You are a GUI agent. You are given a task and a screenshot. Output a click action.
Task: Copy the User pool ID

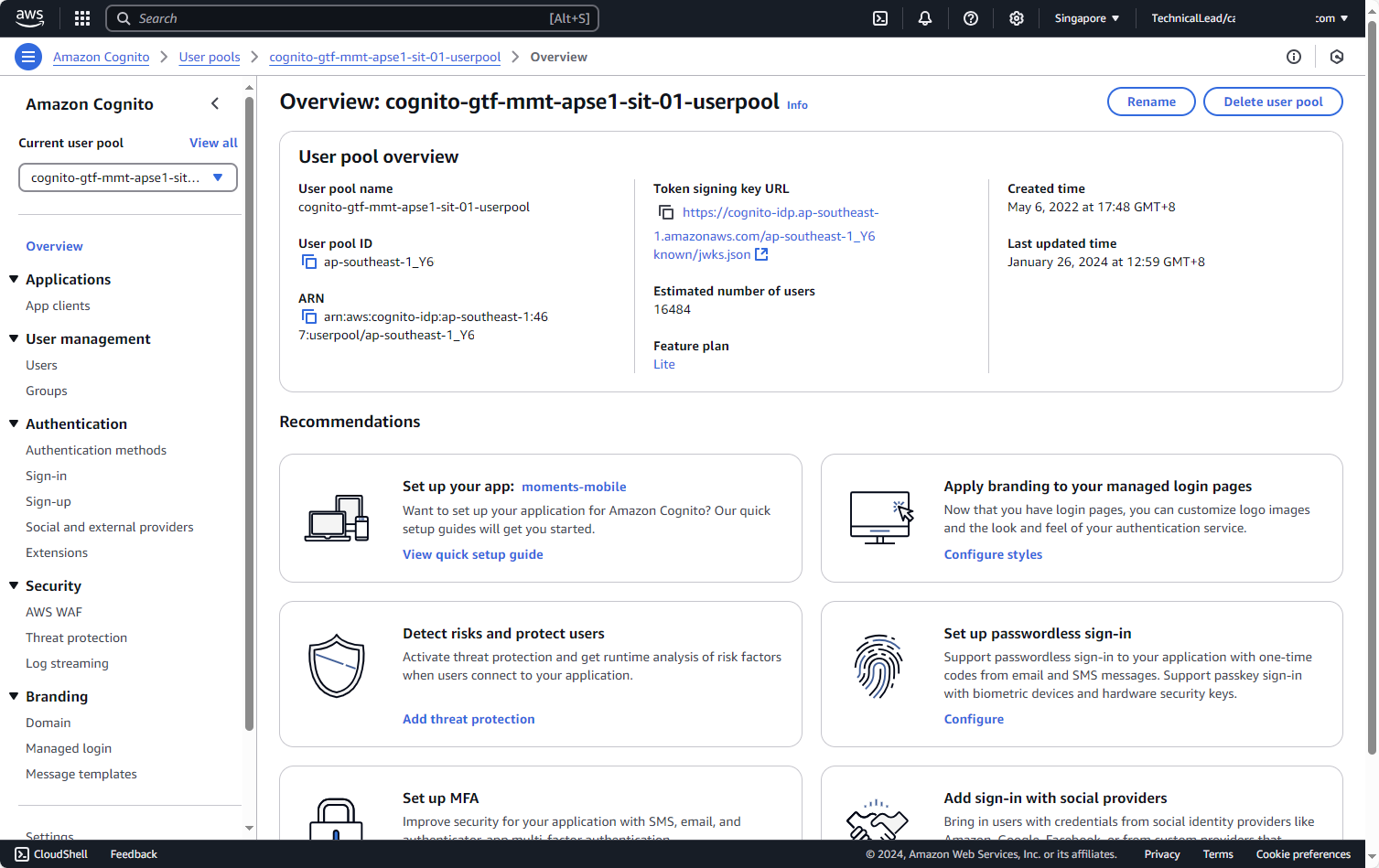point(309,263)
